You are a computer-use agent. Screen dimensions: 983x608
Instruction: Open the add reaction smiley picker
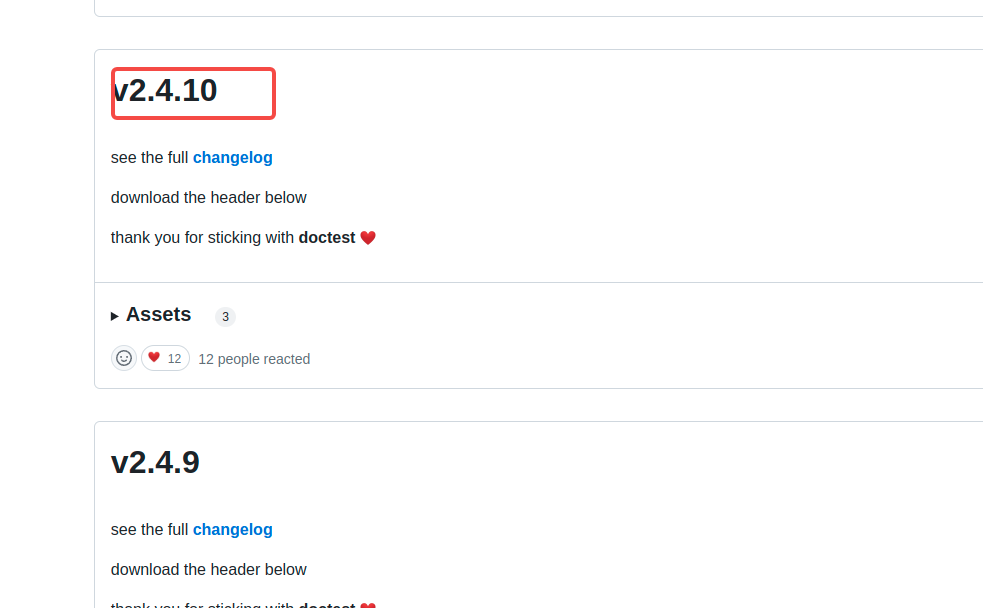(124, 358)
